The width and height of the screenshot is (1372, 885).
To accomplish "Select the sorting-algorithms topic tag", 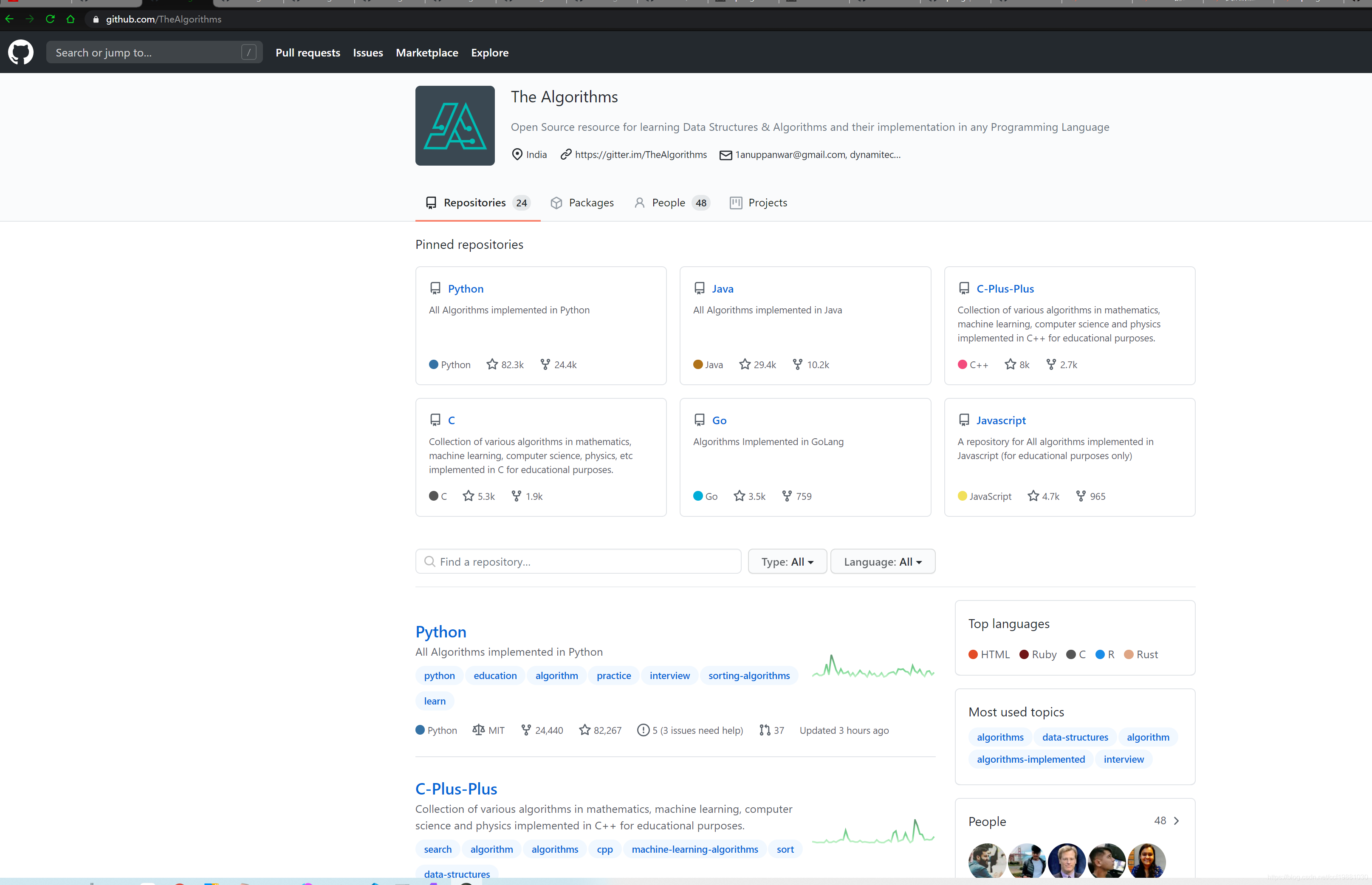I will (x=748, y=675).
